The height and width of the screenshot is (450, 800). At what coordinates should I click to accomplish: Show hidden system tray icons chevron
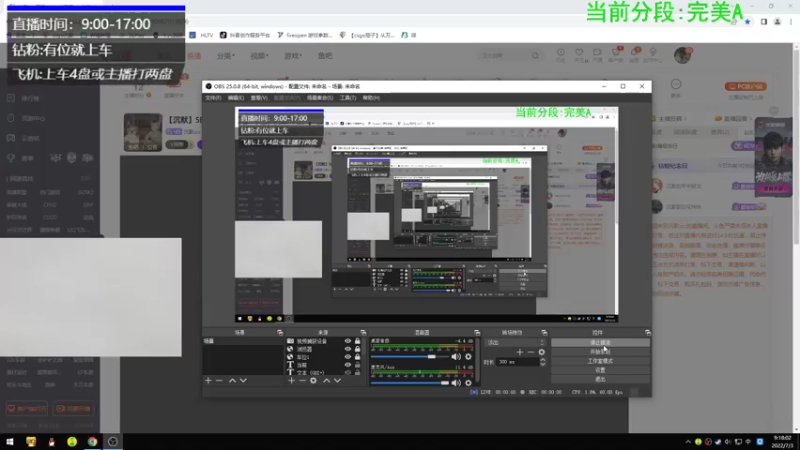(688, 442)
